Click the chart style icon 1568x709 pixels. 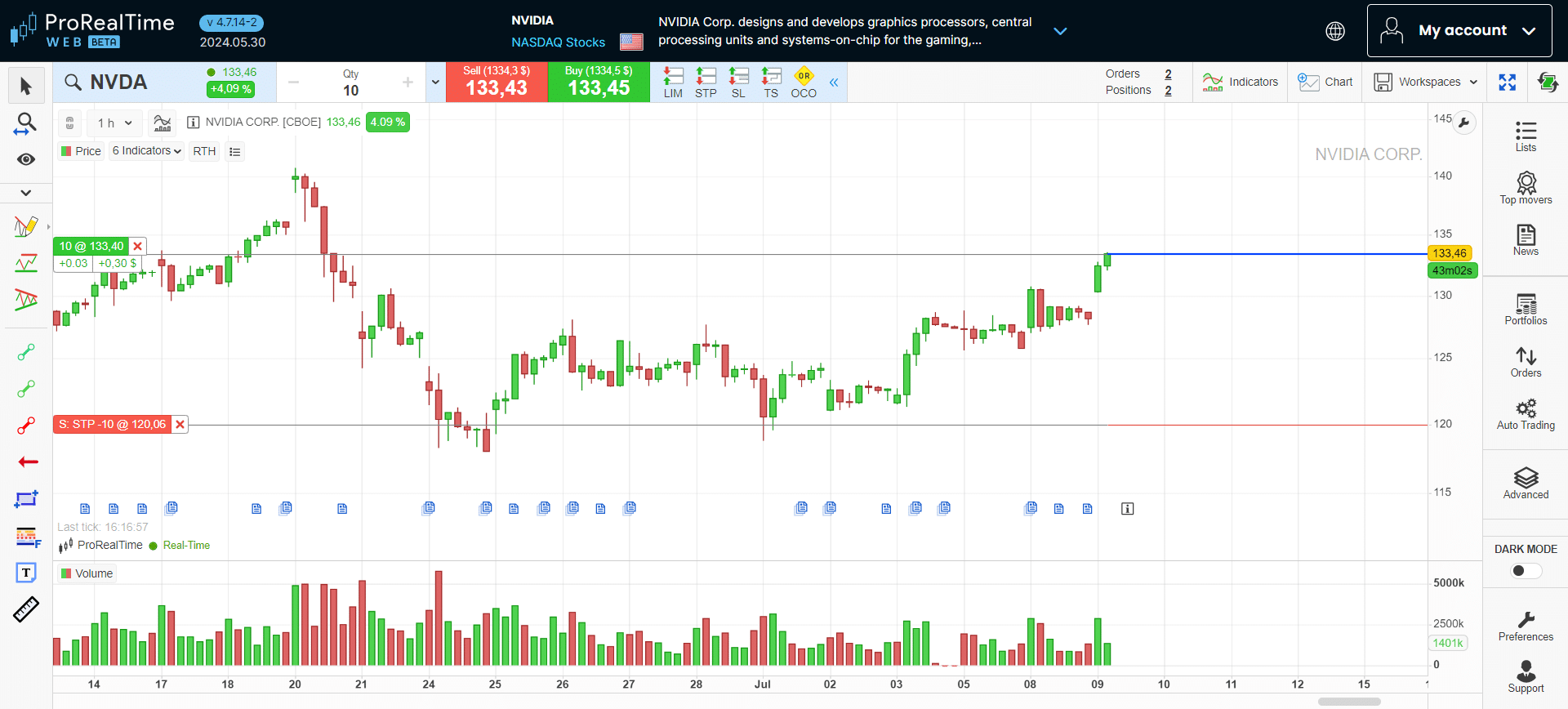coord(163,123)
